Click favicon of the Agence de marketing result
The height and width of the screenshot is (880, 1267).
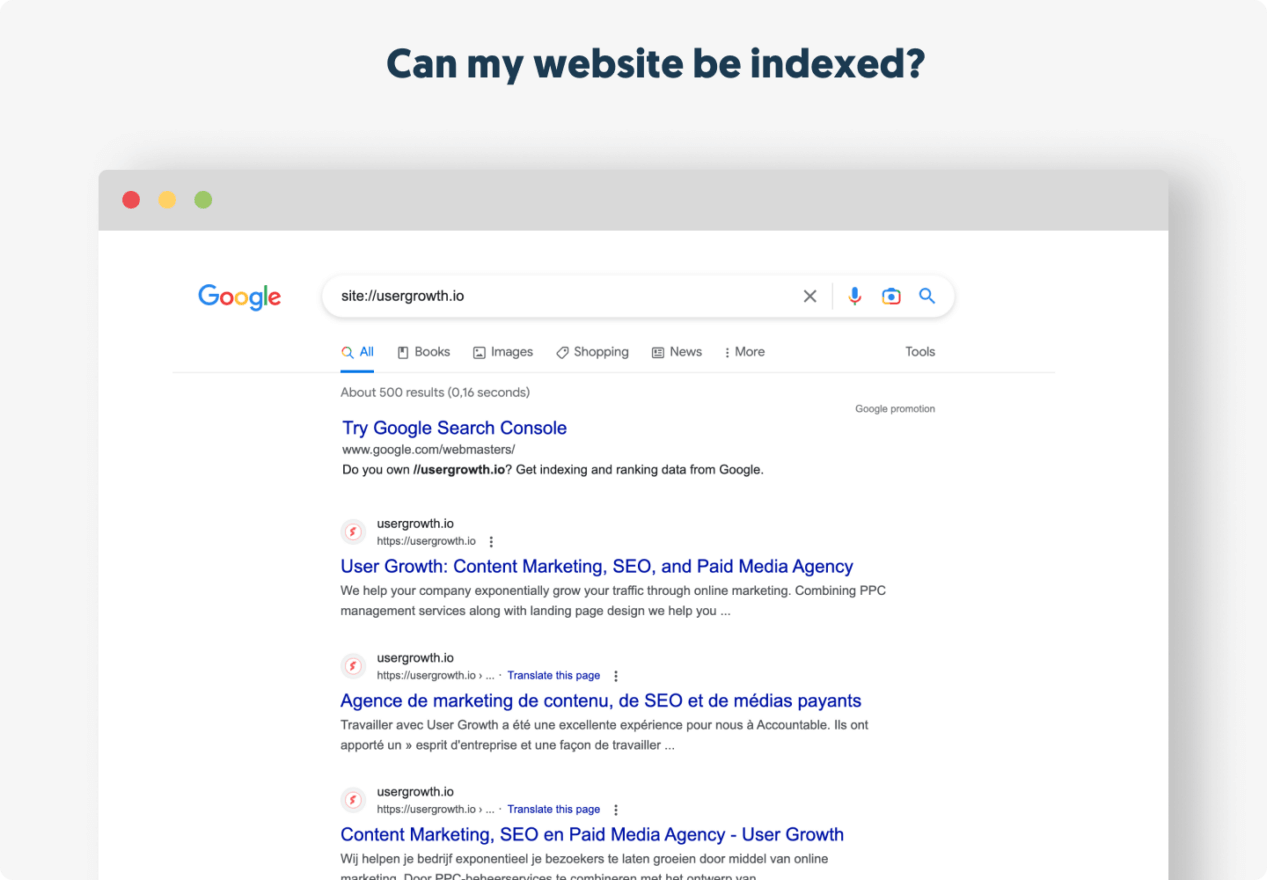coord(353,666)
